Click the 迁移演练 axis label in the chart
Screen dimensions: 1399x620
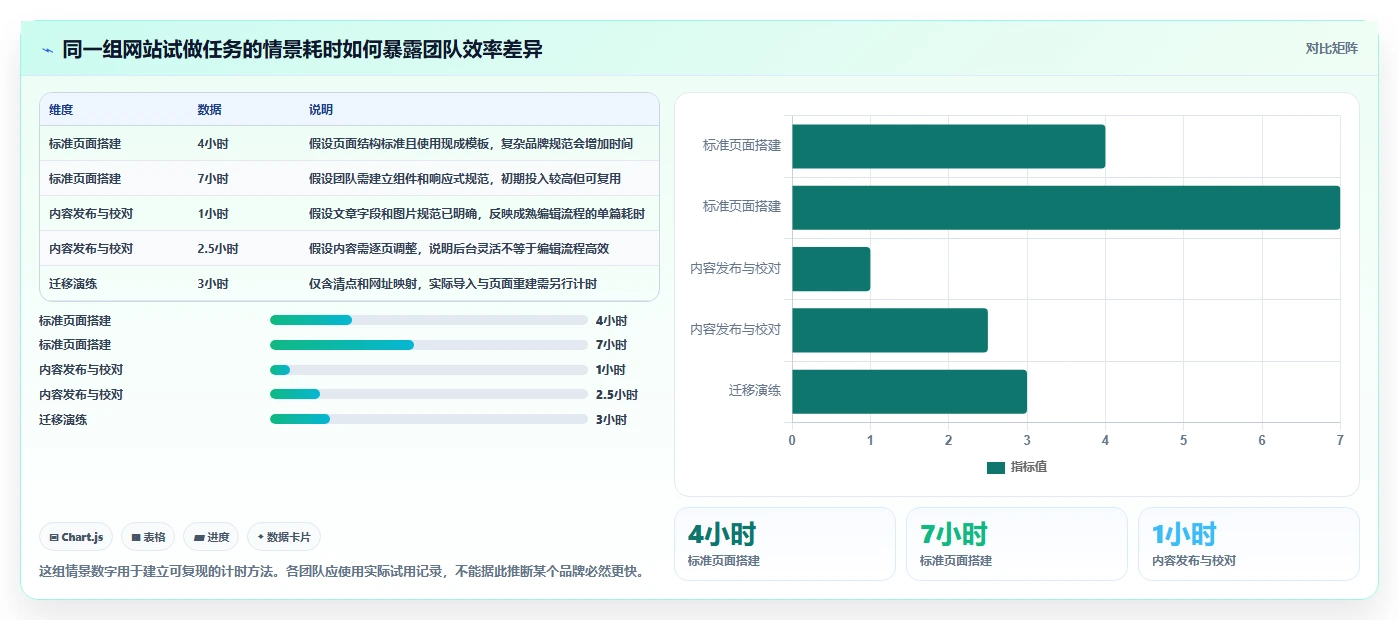tap(755, 390)
